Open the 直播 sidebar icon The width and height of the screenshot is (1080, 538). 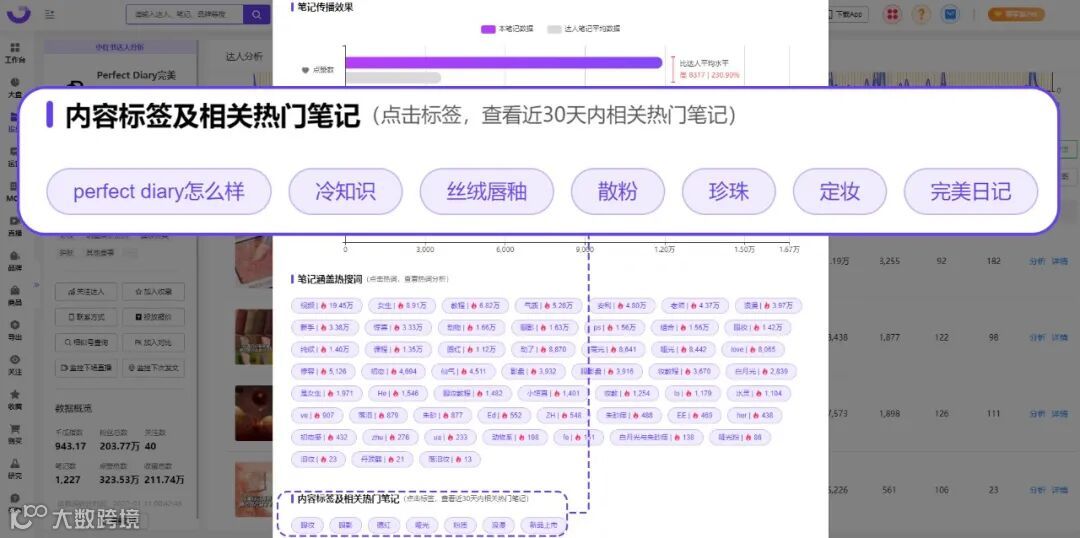tap(14, 225)
